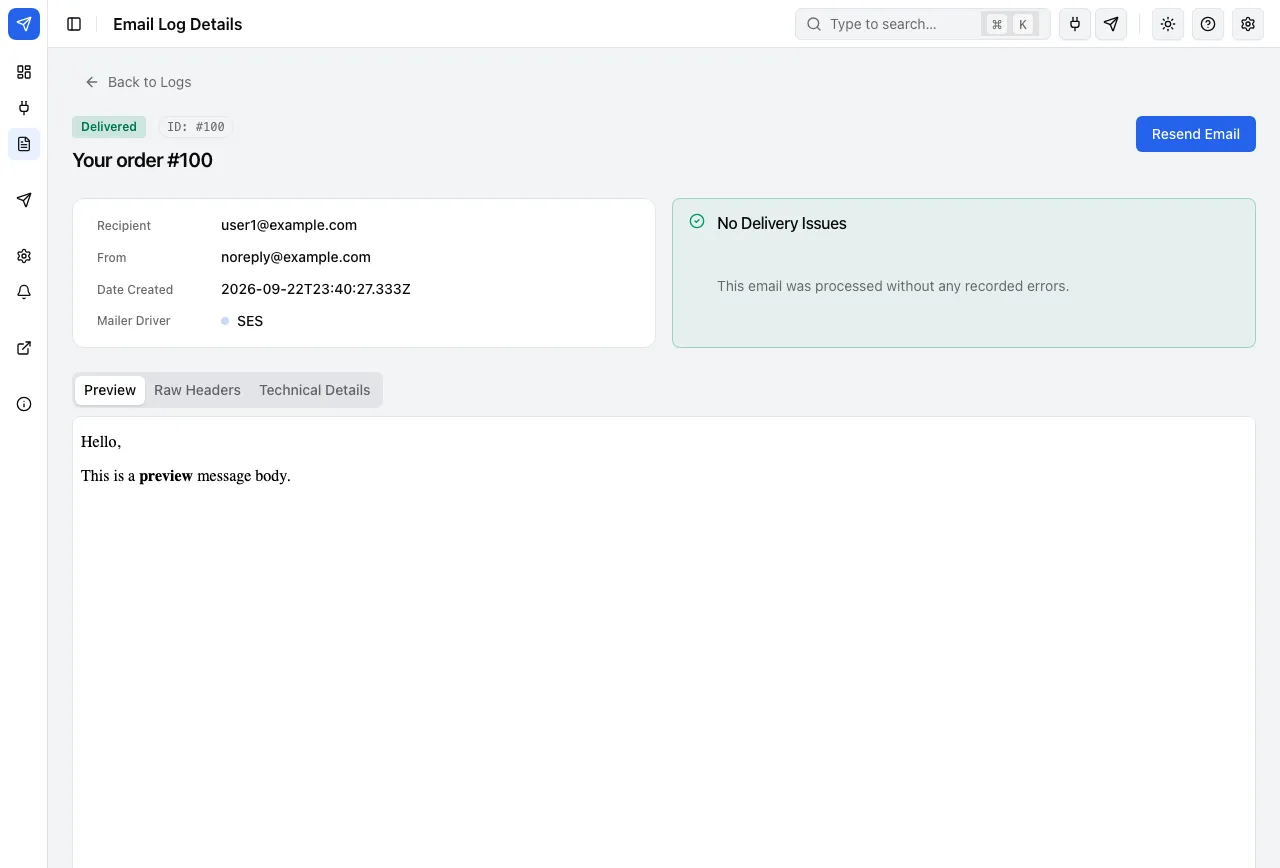Open the help question mark icon
1280x868 pixels.
(1208, 24)
